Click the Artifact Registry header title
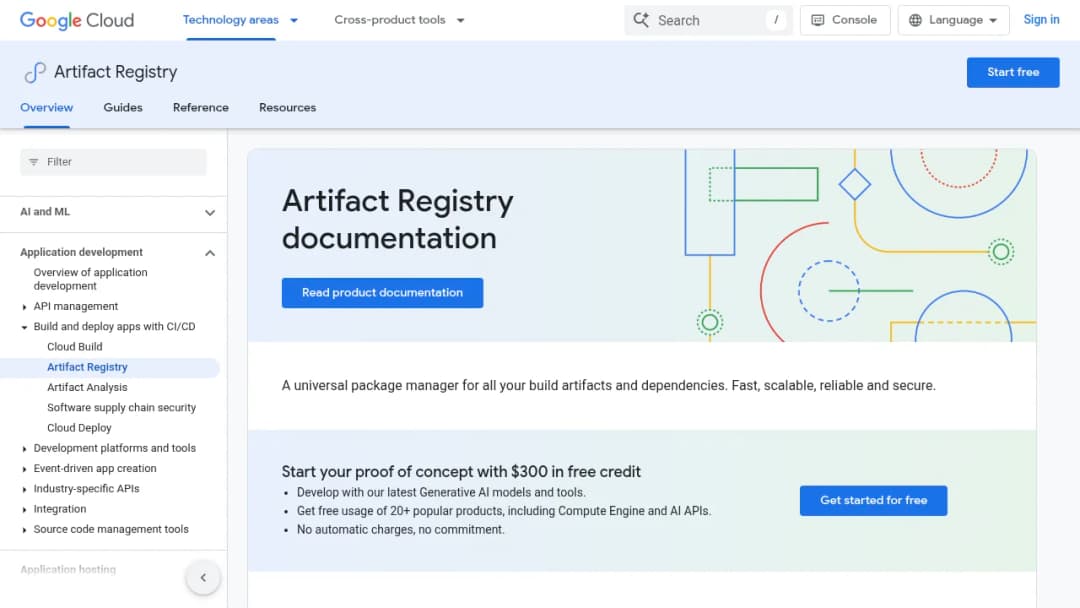Image resolution: width=1080 pixels, height=608 pixels. click(115, 72)
